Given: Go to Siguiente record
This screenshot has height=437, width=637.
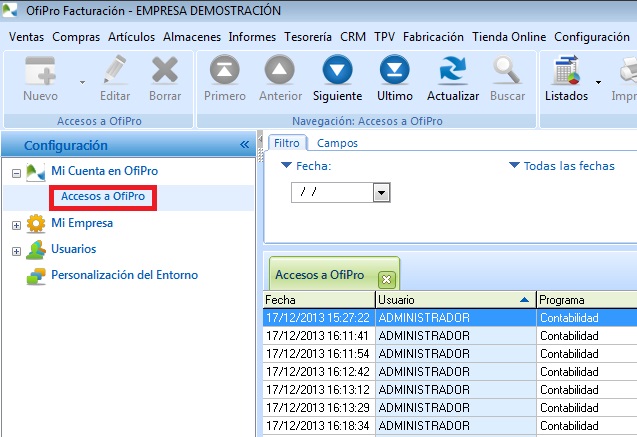Looking at the screenshot, I should (x=337, y=70).
